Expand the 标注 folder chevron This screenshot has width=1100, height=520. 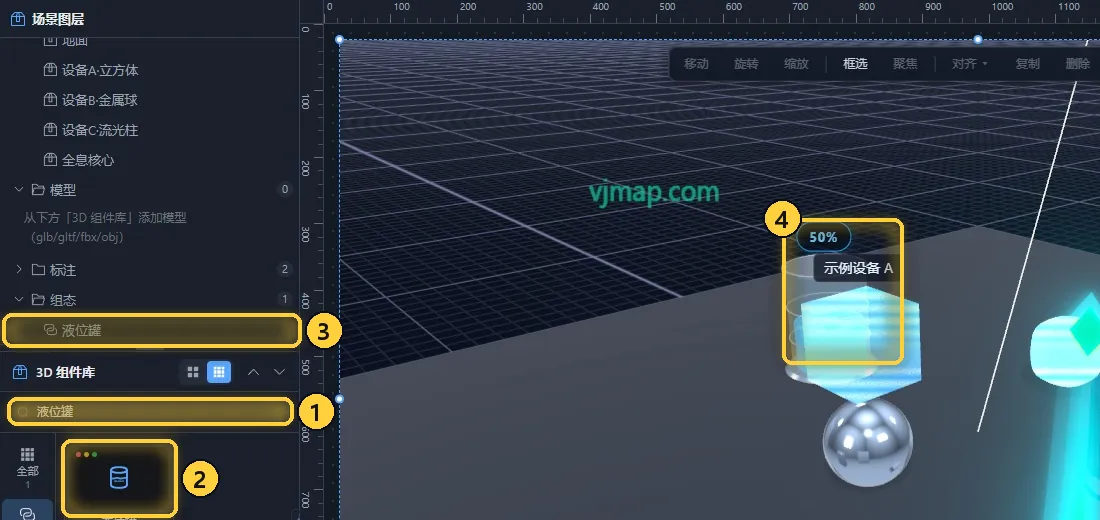tap(19, 269)
